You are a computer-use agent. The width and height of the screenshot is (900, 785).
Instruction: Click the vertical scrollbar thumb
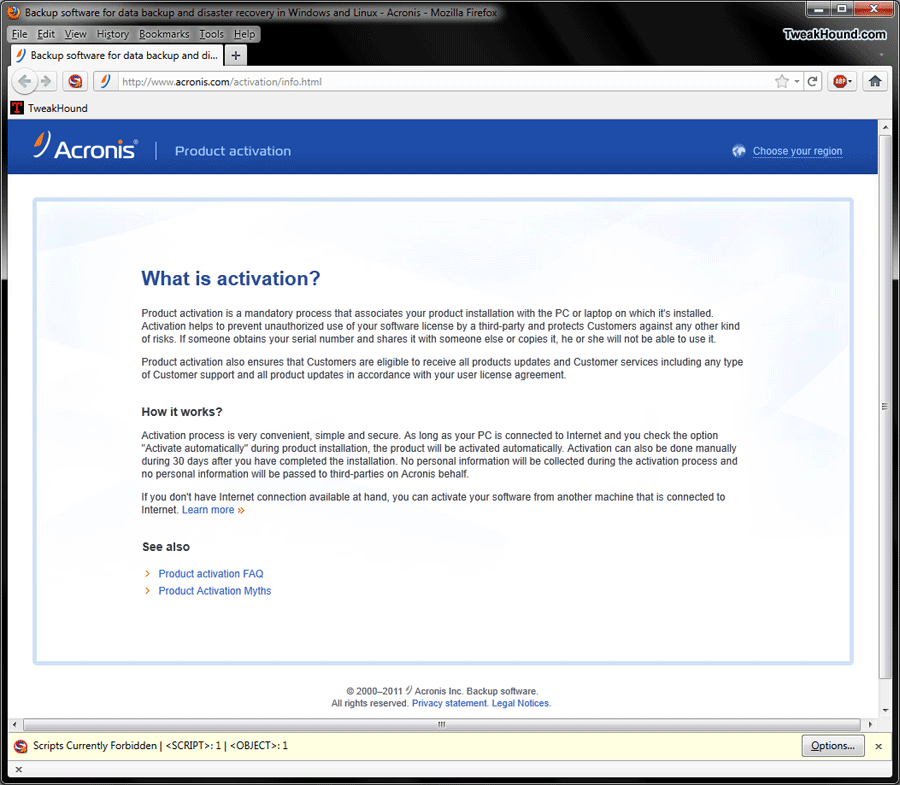point(885,407)
